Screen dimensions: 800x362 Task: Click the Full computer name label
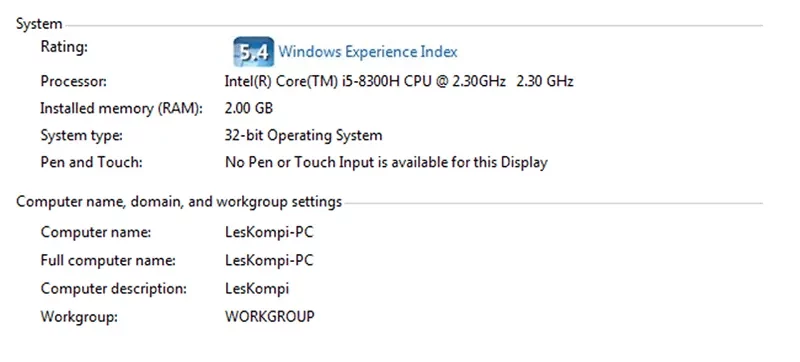click(108, 261)
